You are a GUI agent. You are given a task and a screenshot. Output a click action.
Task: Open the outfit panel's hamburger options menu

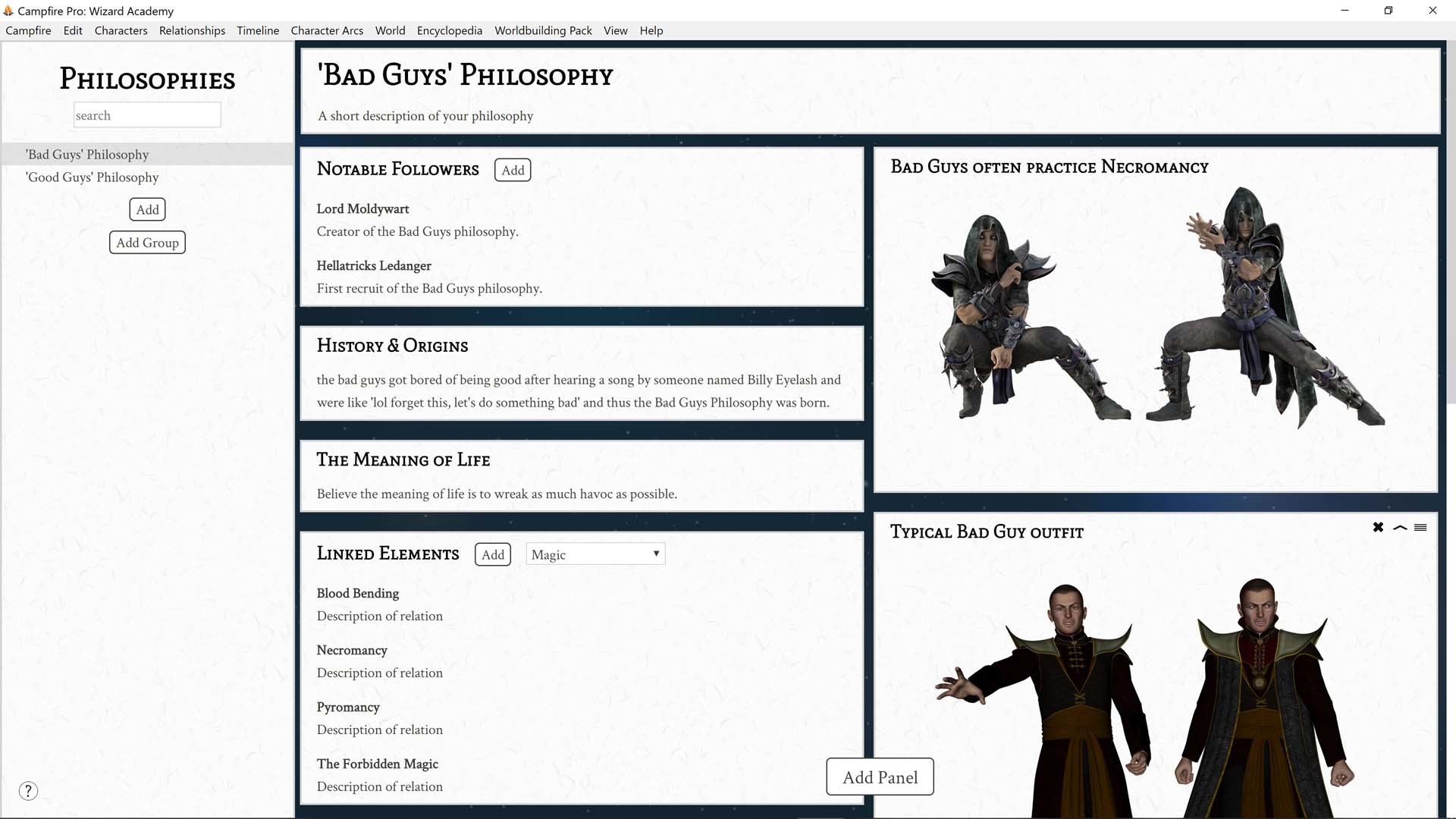1420,527
